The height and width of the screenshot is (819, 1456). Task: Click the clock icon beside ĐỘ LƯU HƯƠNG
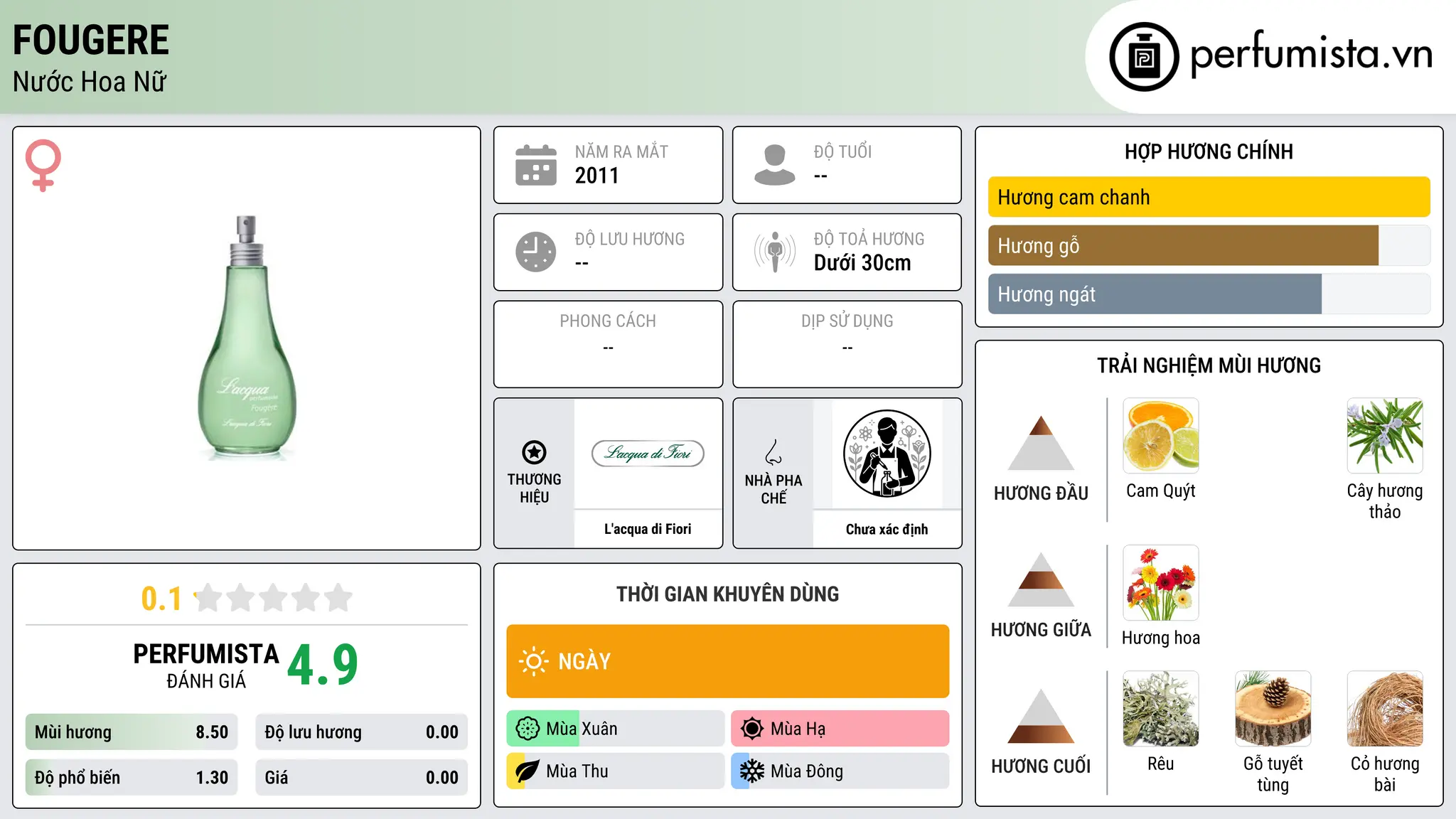536,252
